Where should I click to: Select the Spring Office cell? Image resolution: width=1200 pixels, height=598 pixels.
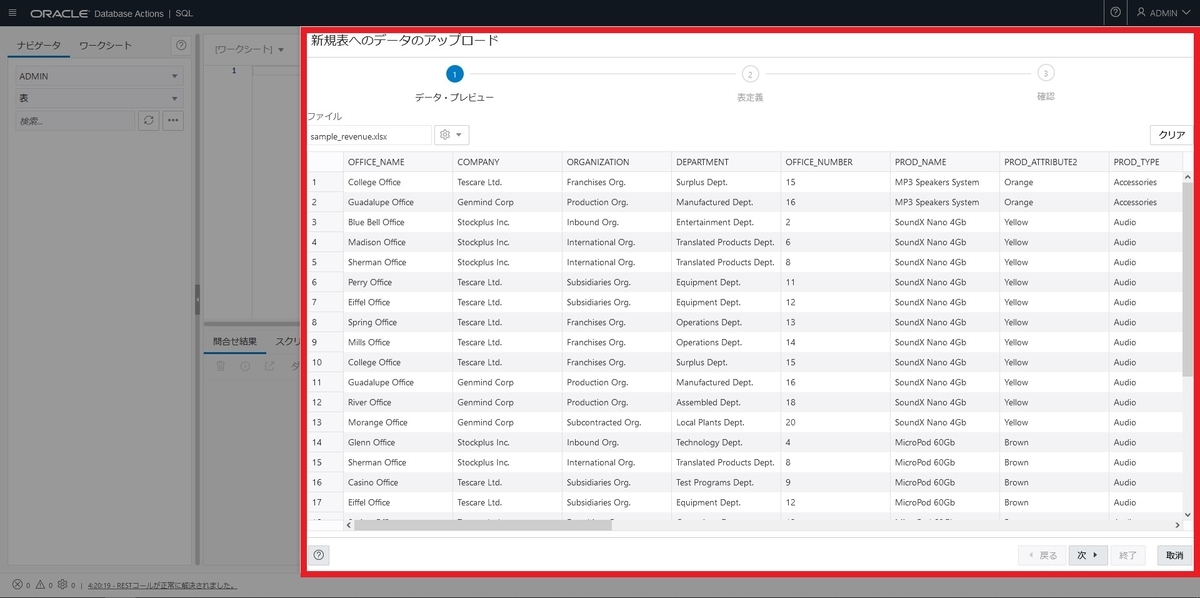click(x=397, y=322)
